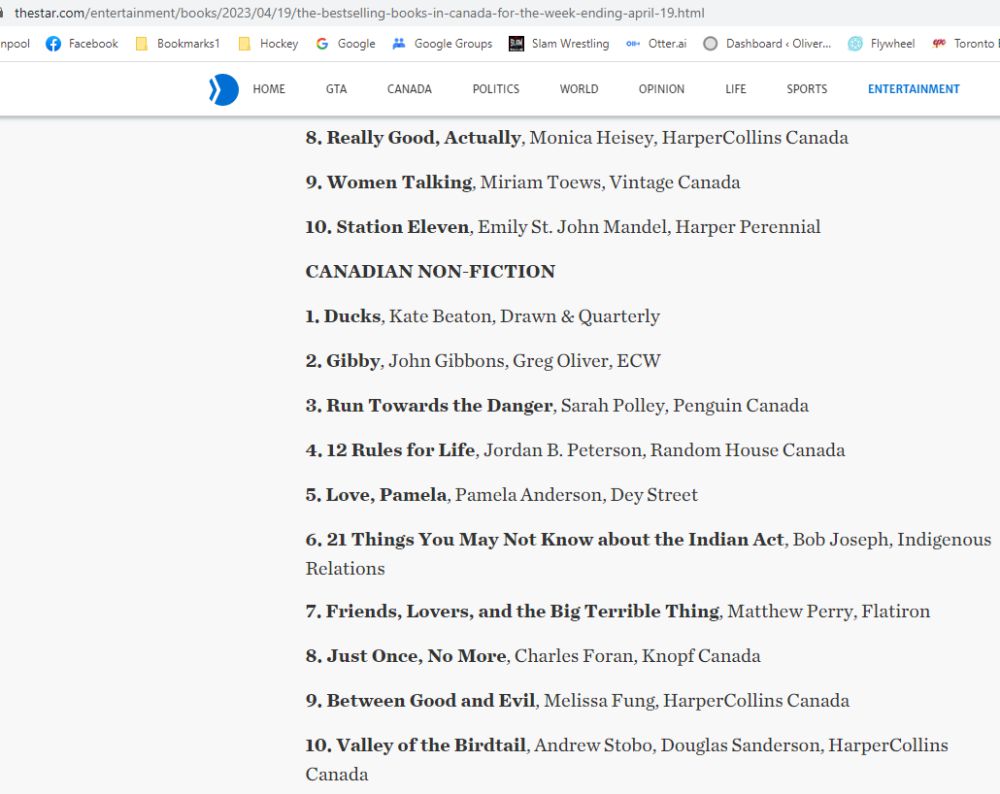Click the 'Gibby' by John Gibbons entry
The image size is (1000, 794).
click(x=483, y=361)
